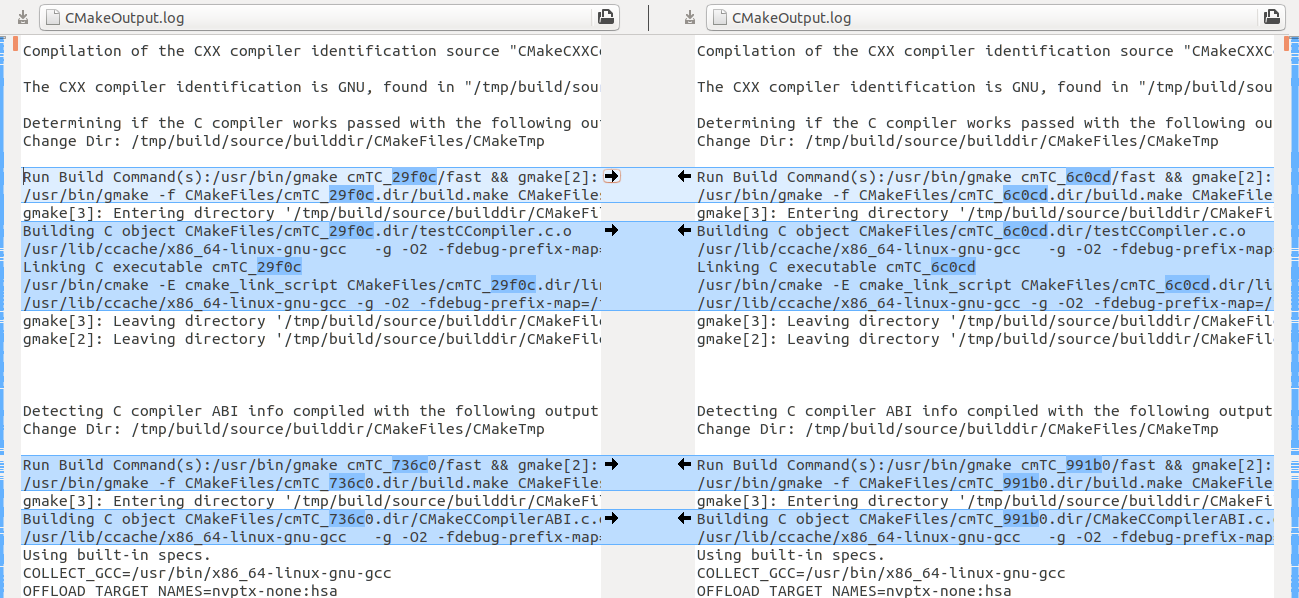The width and height of the screenshot is (1299, 598).
Task: Push cmTC_736c0 Run Build Command chunk right
Action: [x=612, y=464]
